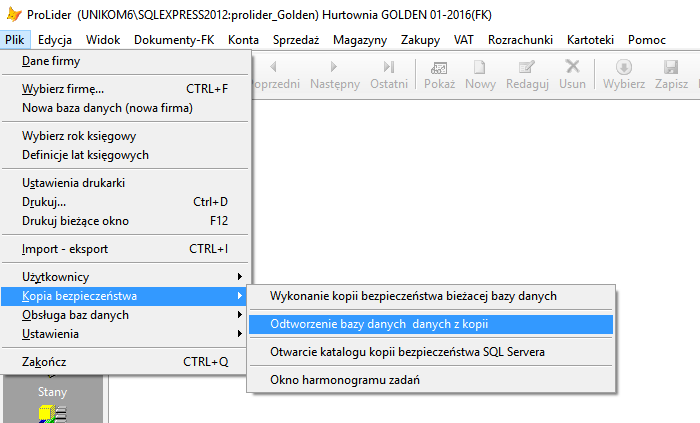
Task: Open the Edycja menu
Action: [55, 40]
